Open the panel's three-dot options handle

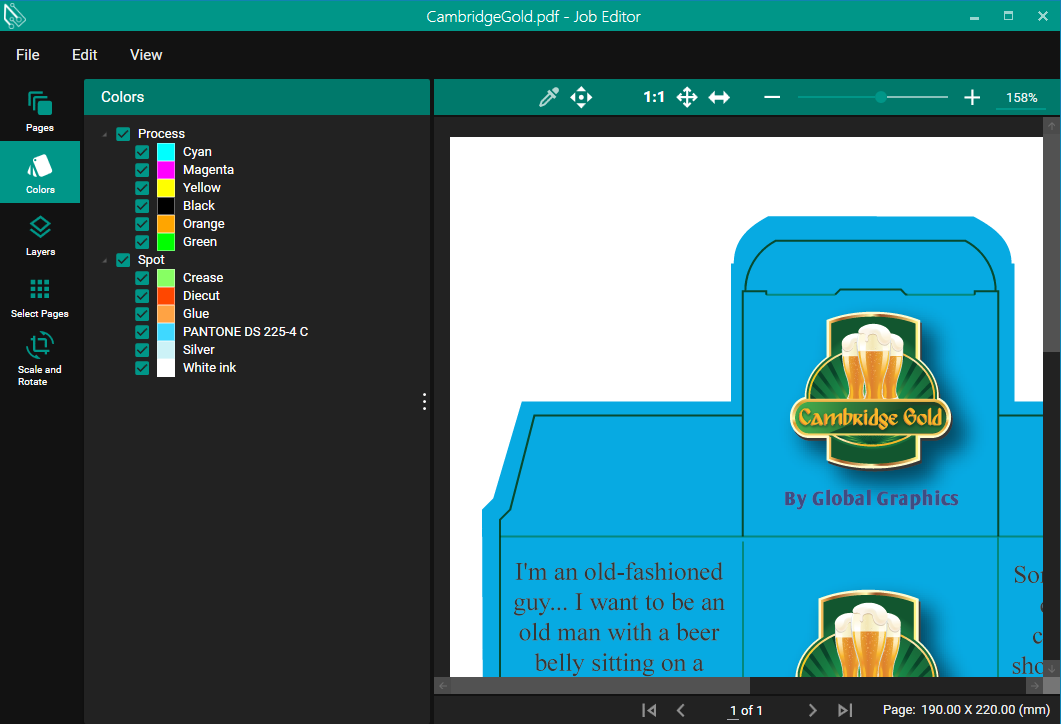pos(424,401)
